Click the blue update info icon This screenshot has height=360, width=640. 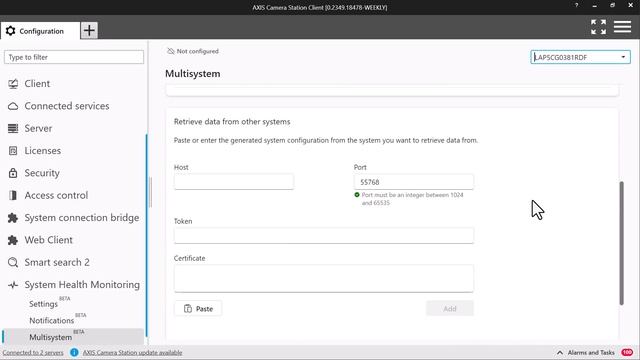[x=74, y=352]
